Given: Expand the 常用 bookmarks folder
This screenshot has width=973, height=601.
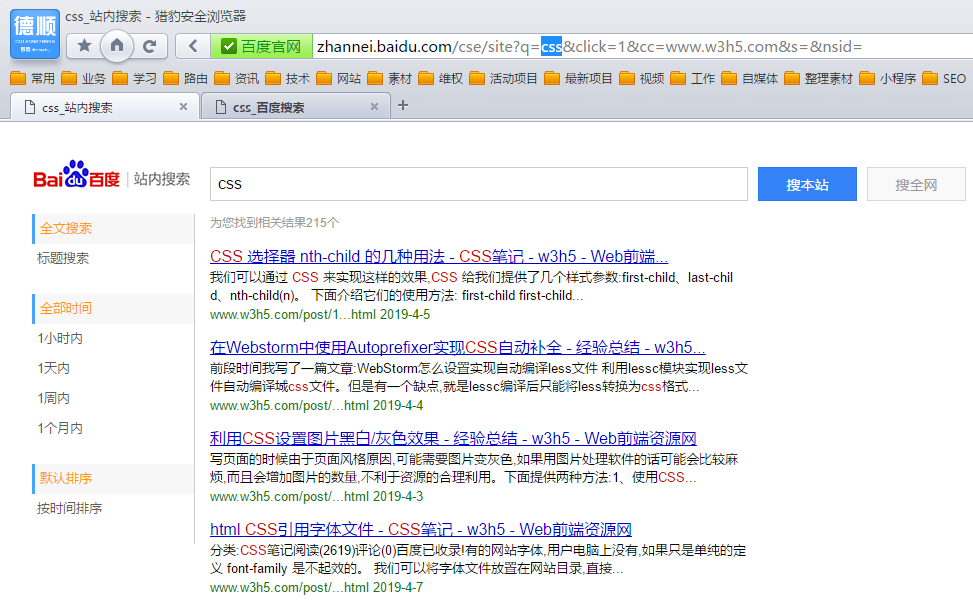Looking at the screenshot, I should [31, 77].
